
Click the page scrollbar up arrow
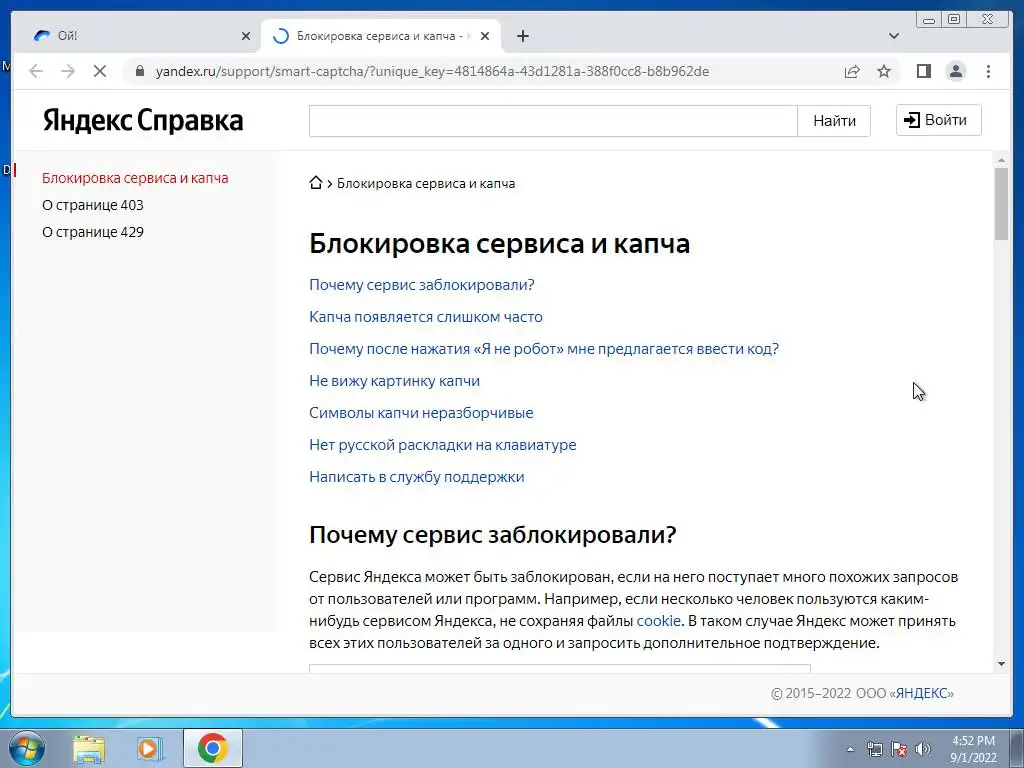pyautogui.click(x=1001, y=160)
